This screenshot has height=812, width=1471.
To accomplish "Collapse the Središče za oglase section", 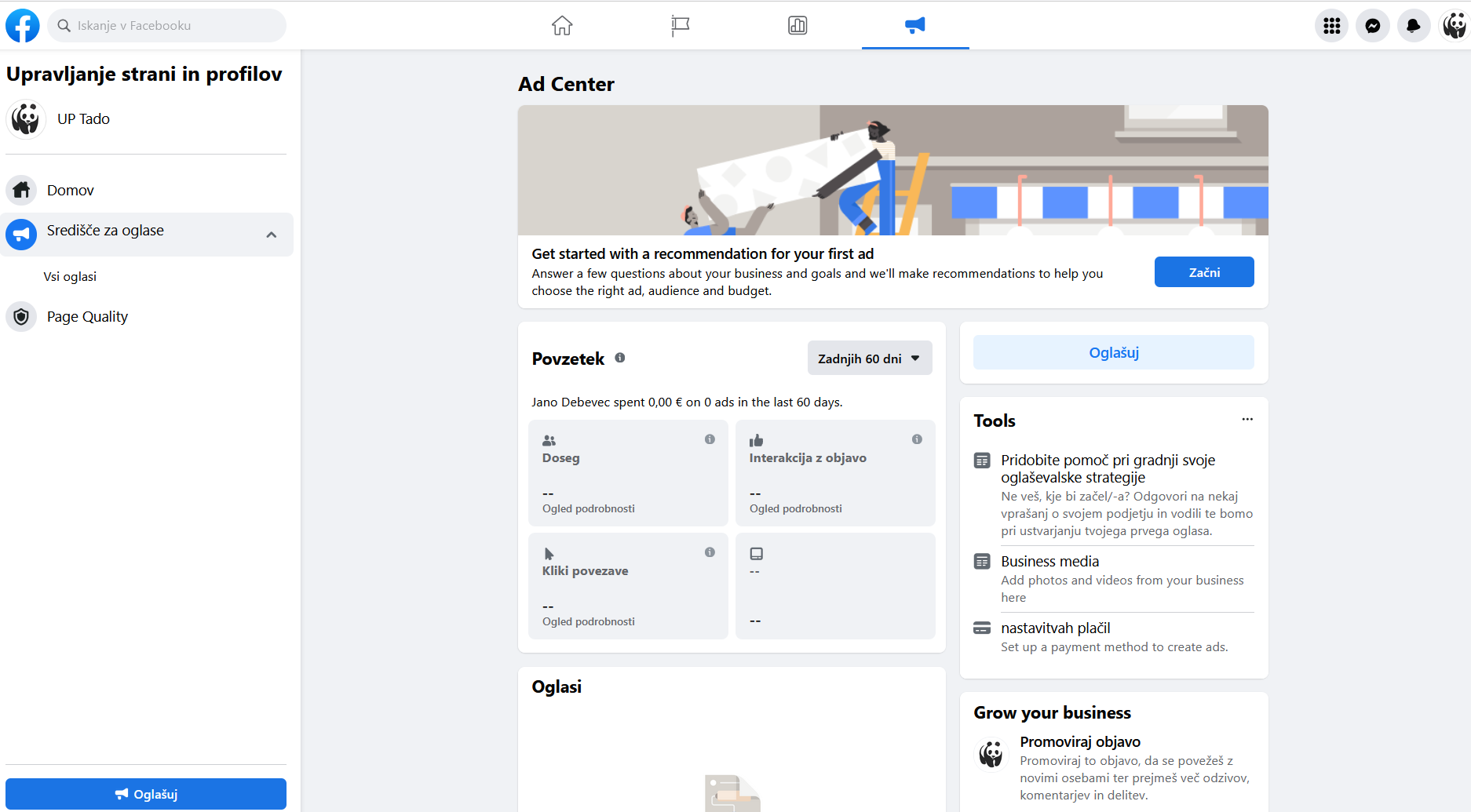I will pos(272,235).
